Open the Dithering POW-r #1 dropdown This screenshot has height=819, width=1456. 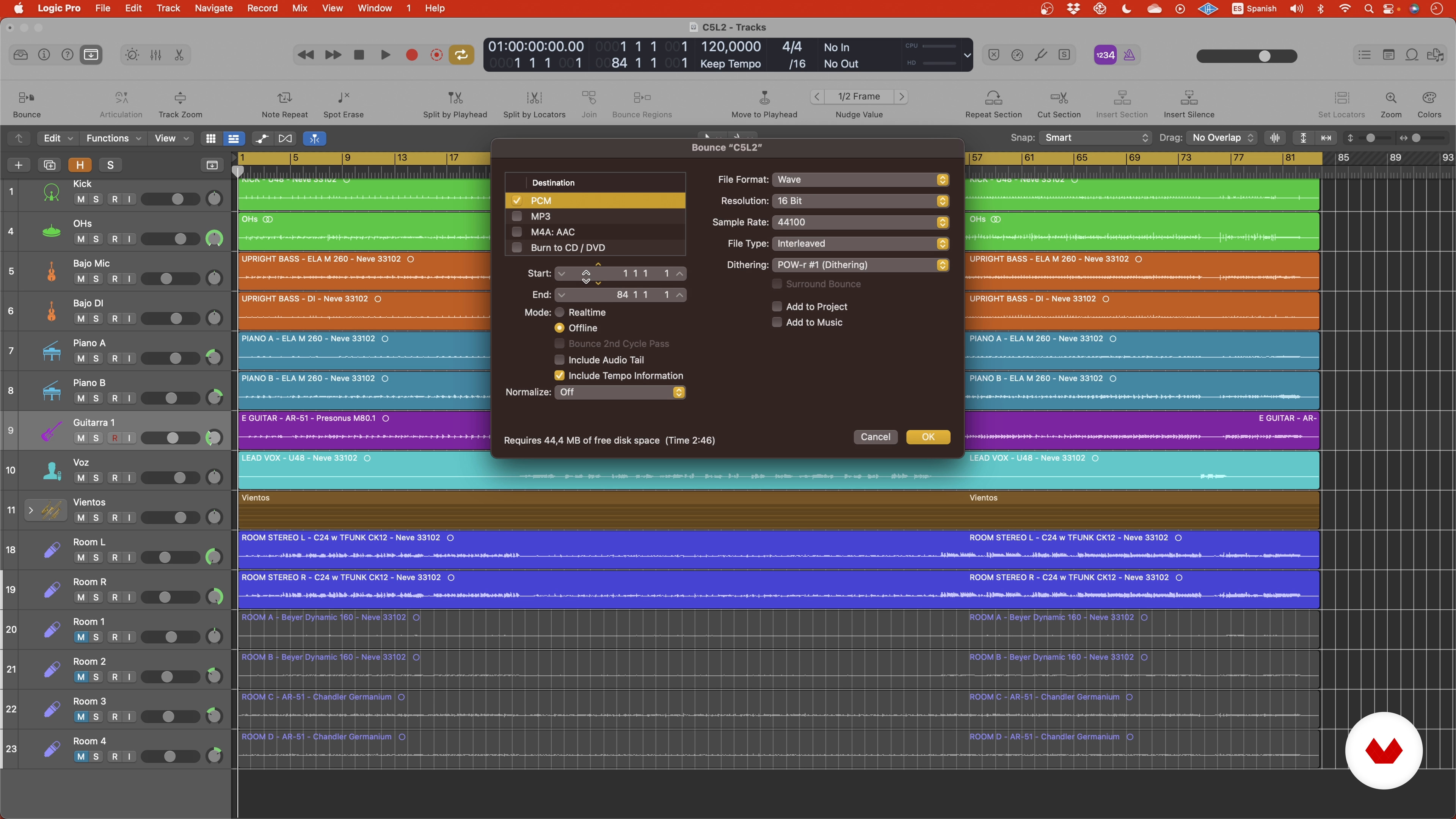click(860, 265)
